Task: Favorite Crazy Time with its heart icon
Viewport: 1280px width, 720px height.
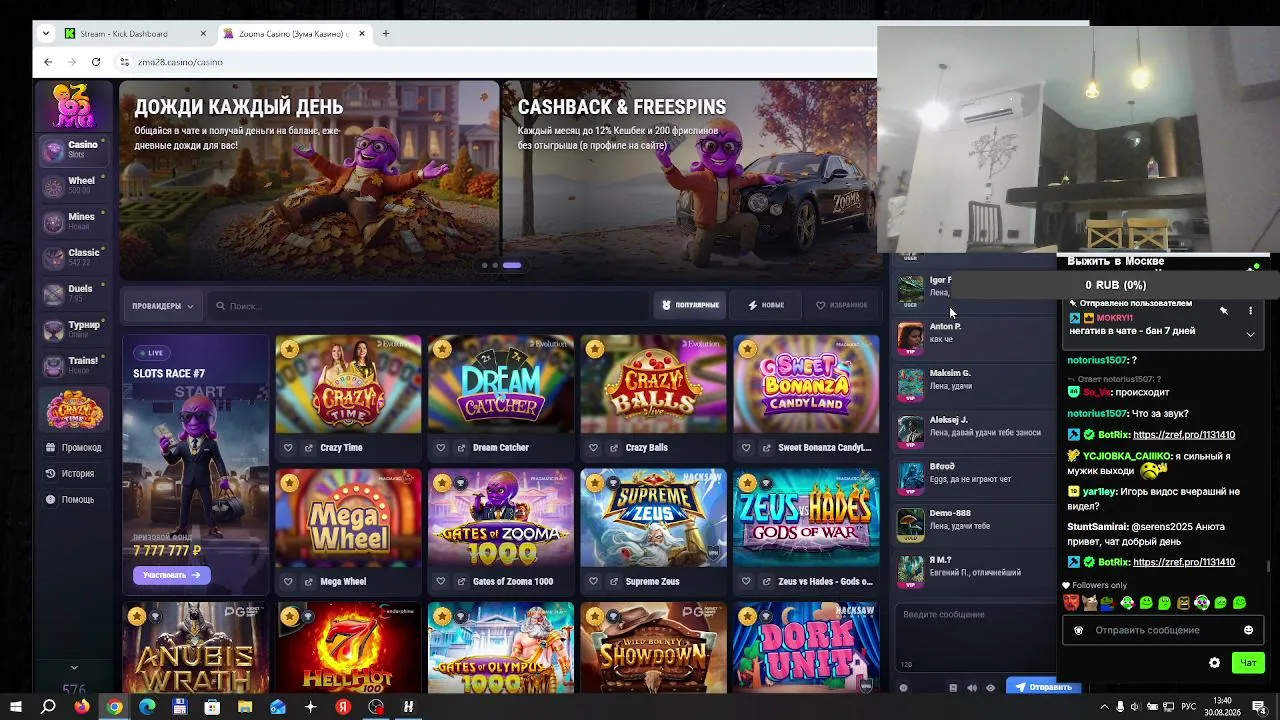Action: [x=288, y=448]
